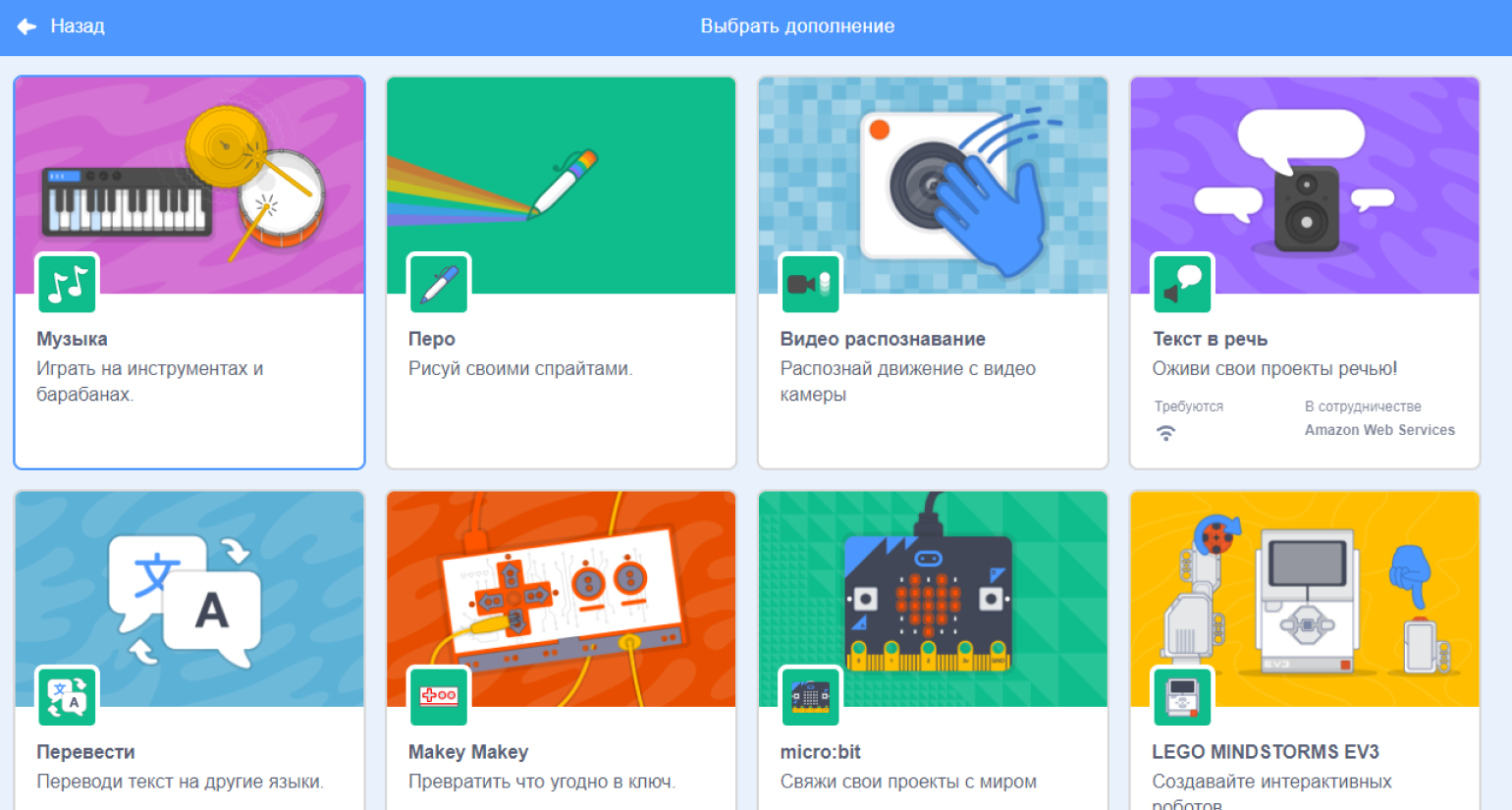The image size is (1512, 810).
Task: Open the Музыка extension title
Action: click(72, 339)
